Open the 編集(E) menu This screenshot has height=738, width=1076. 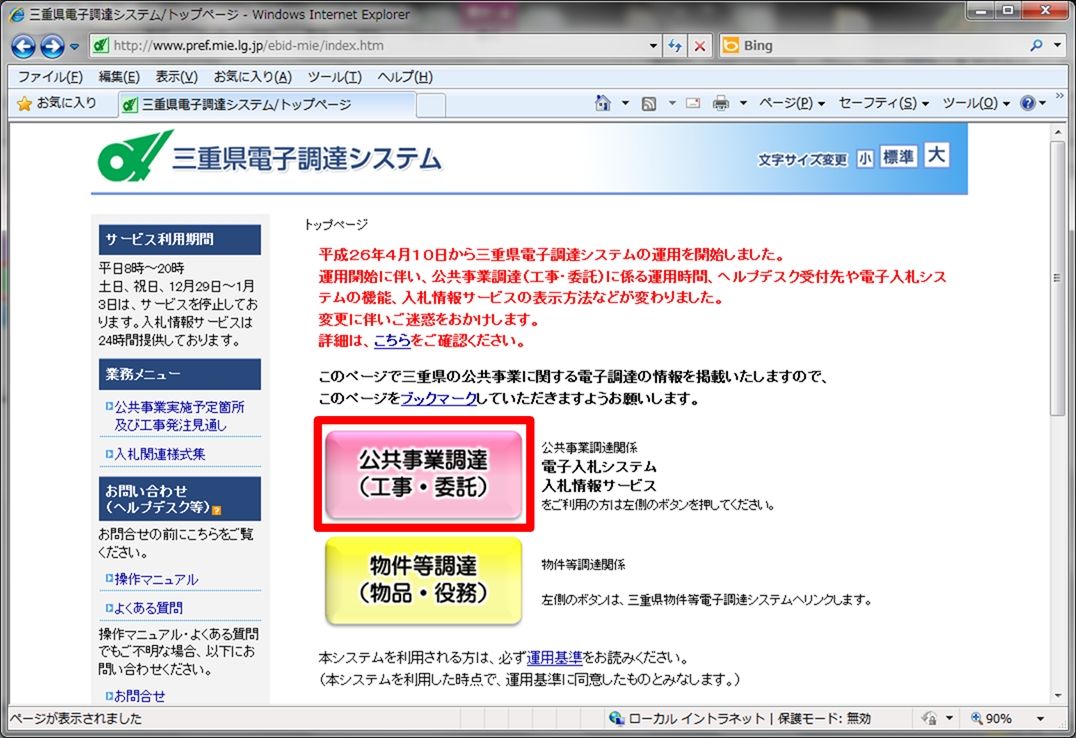(119, 77)
